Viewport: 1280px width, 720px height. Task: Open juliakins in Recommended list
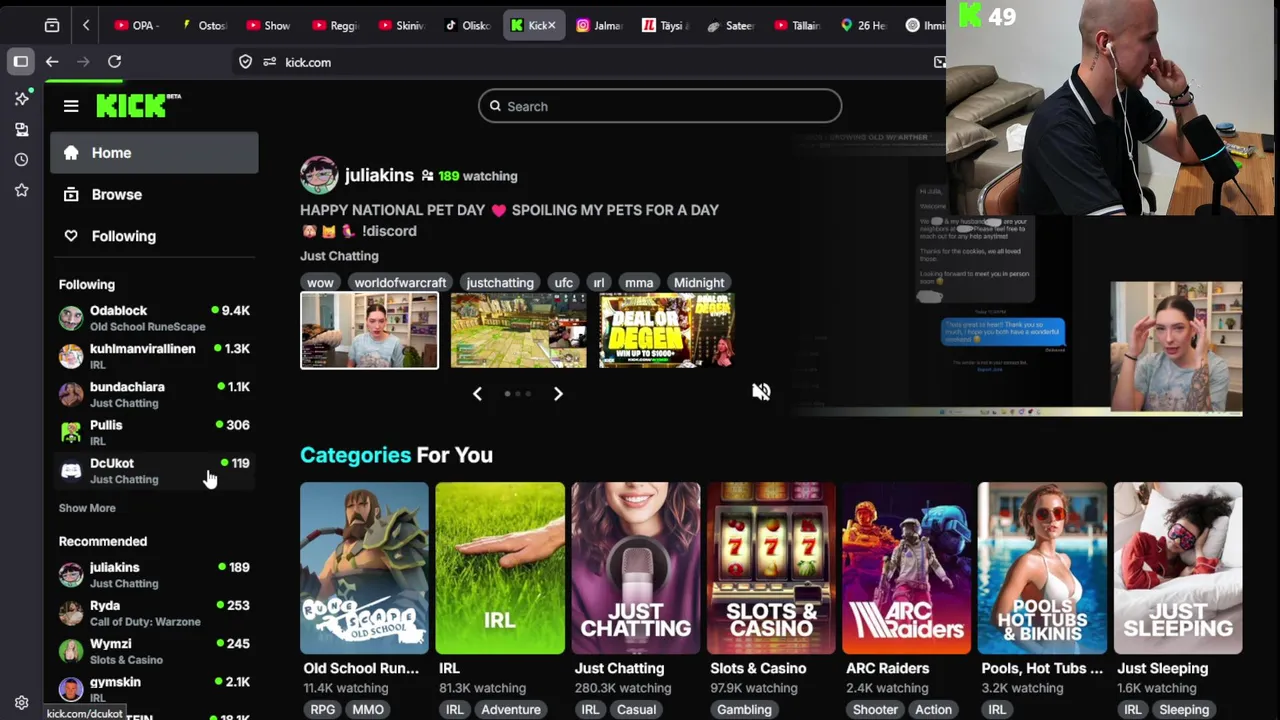pos(154,575)
